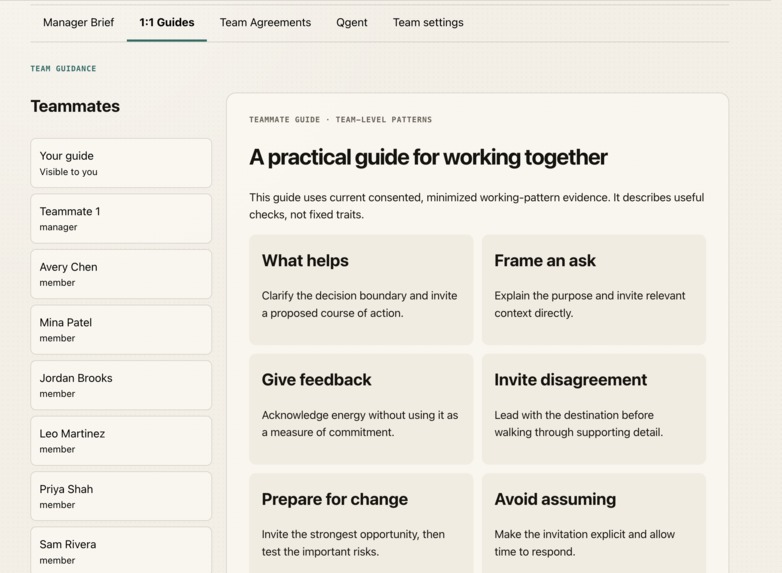
Task: Click the TEAM GUIDANCE label
Action: coord(63,68)
